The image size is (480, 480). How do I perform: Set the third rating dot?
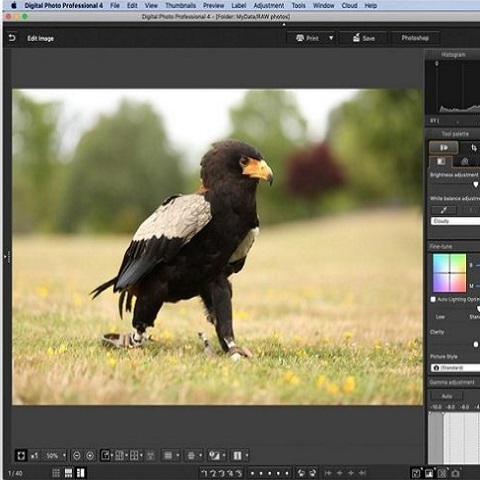tap(269, 473)
